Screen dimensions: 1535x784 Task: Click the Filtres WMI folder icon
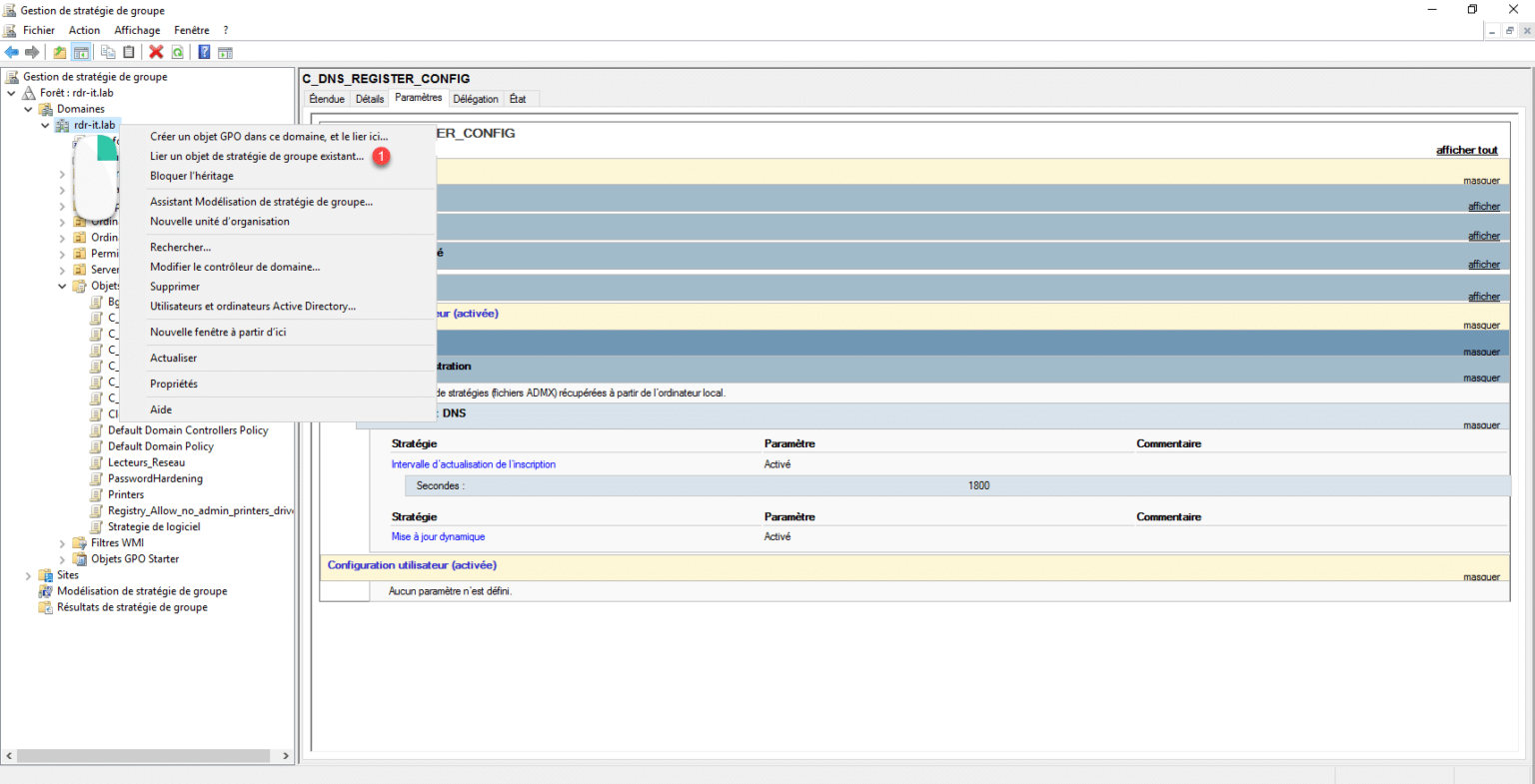[80, 543]
